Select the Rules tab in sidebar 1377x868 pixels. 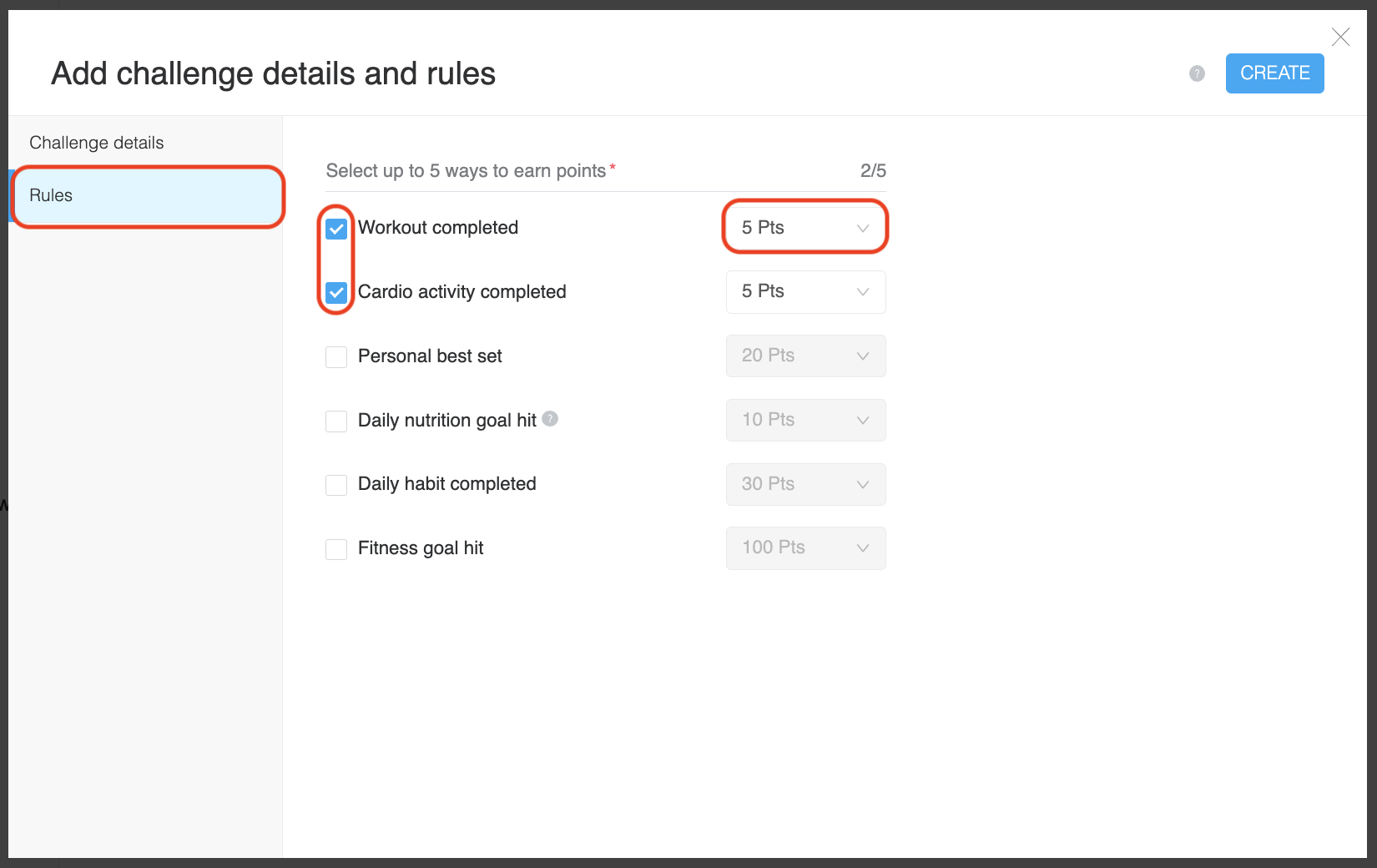[x=146, y=196]
